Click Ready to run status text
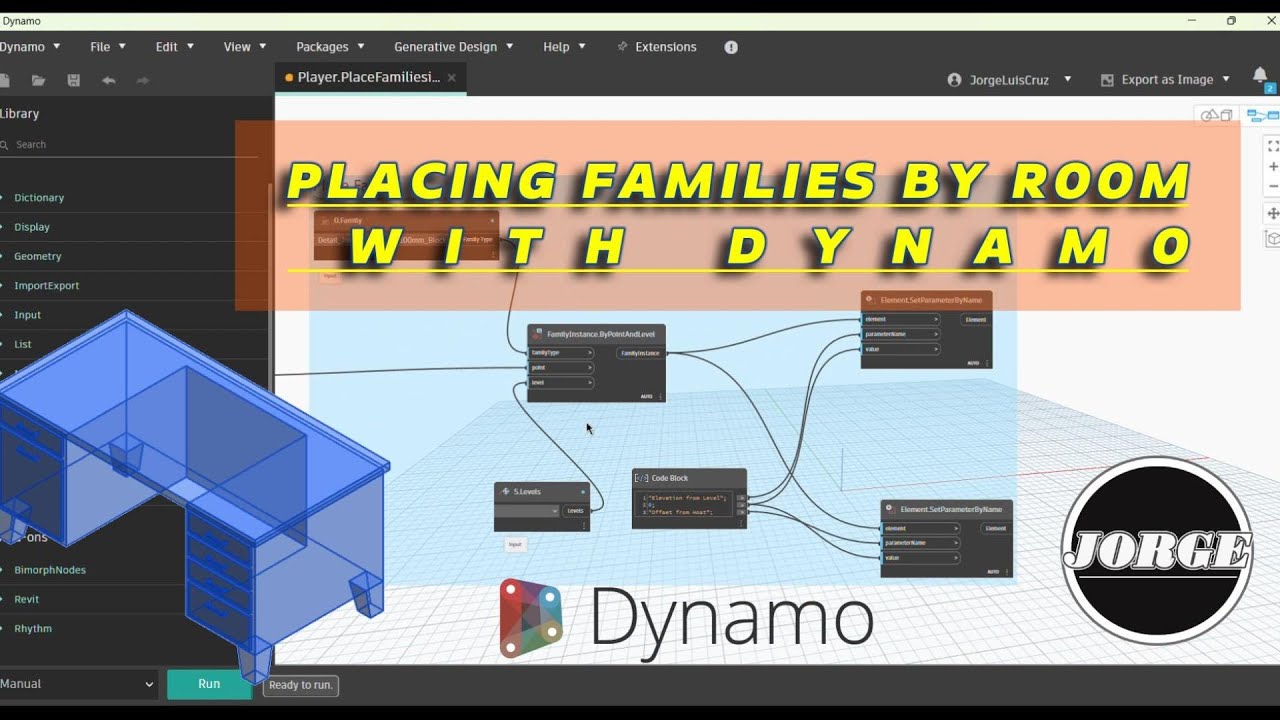Screen dimensions: 1280x720 coord(301,686)
